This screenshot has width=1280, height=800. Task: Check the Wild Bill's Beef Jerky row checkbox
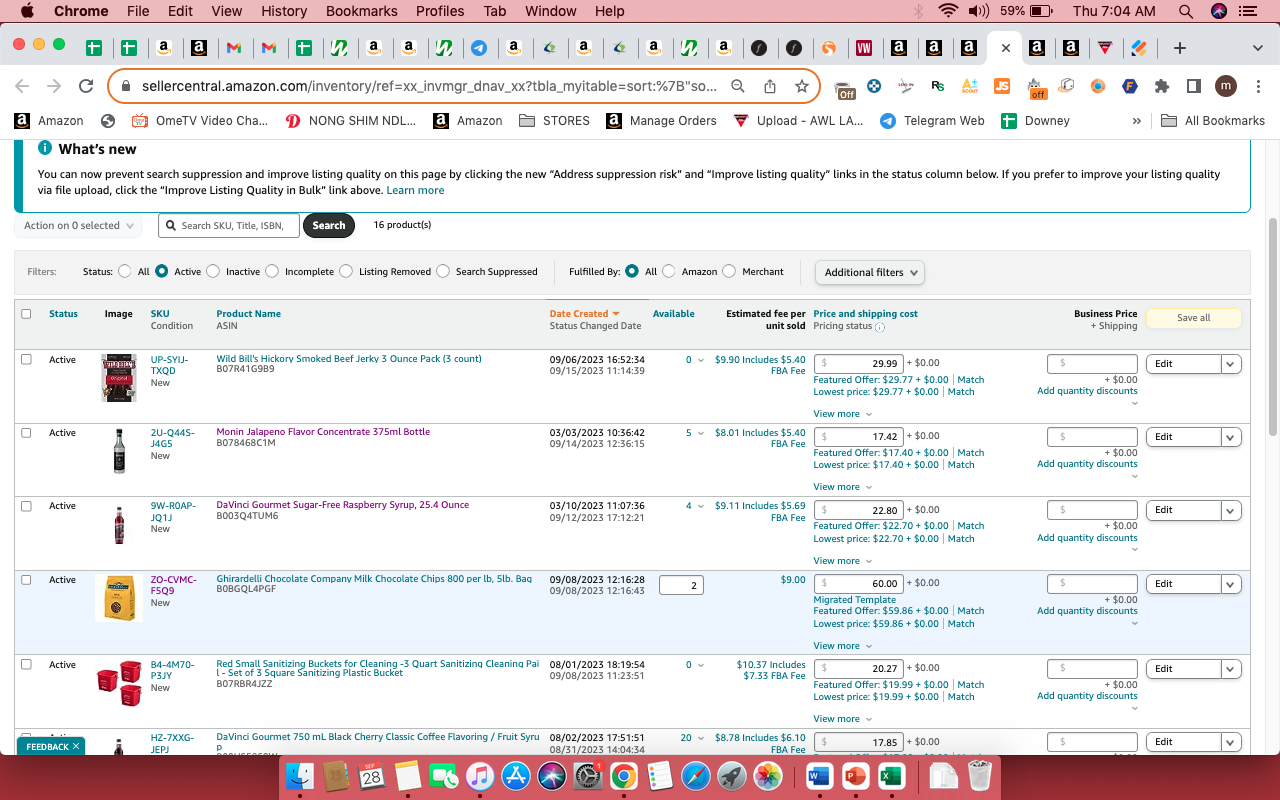27,359
